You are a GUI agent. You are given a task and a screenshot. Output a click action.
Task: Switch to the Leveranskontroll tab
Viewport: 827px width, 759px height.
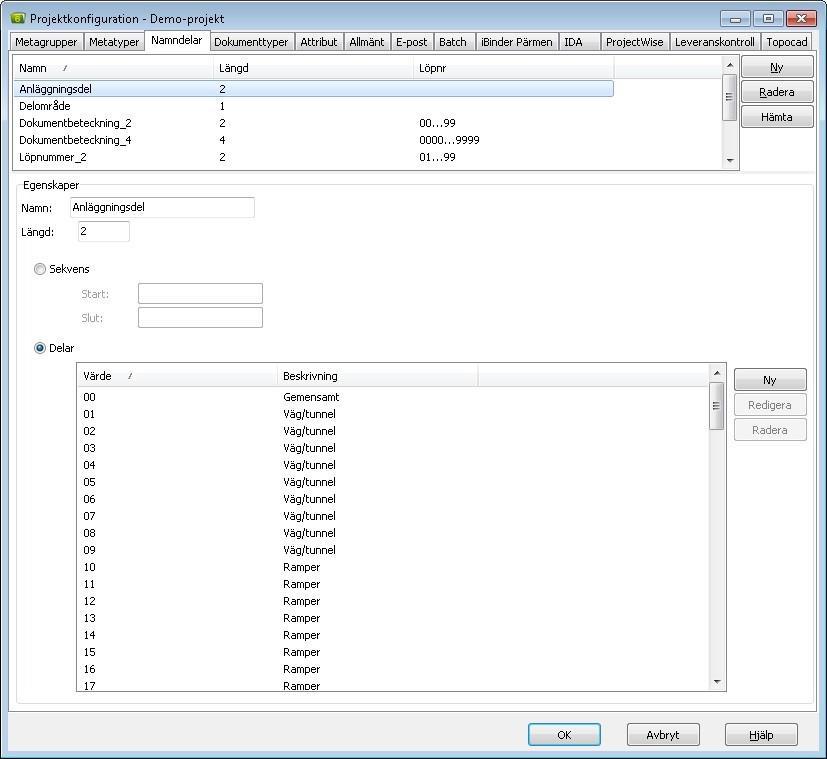[715, 42]
